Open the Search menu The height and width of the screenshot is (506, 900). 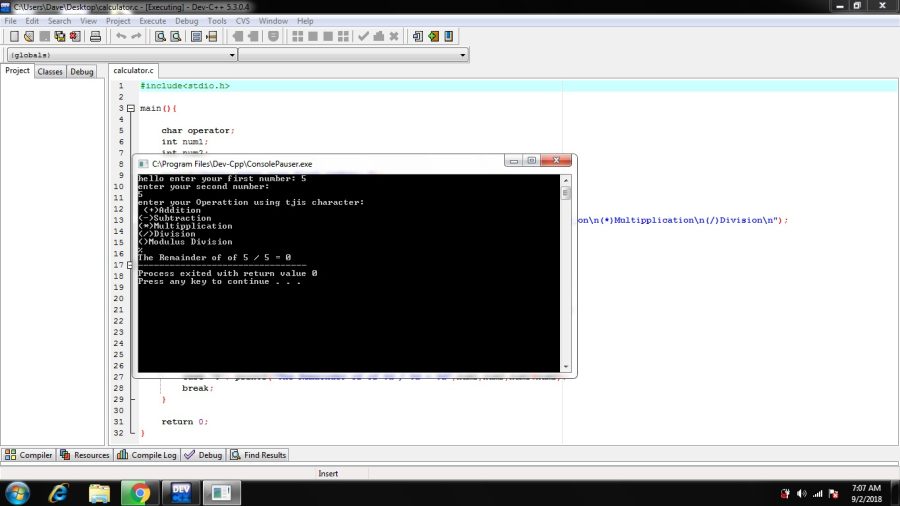(59, 21)
